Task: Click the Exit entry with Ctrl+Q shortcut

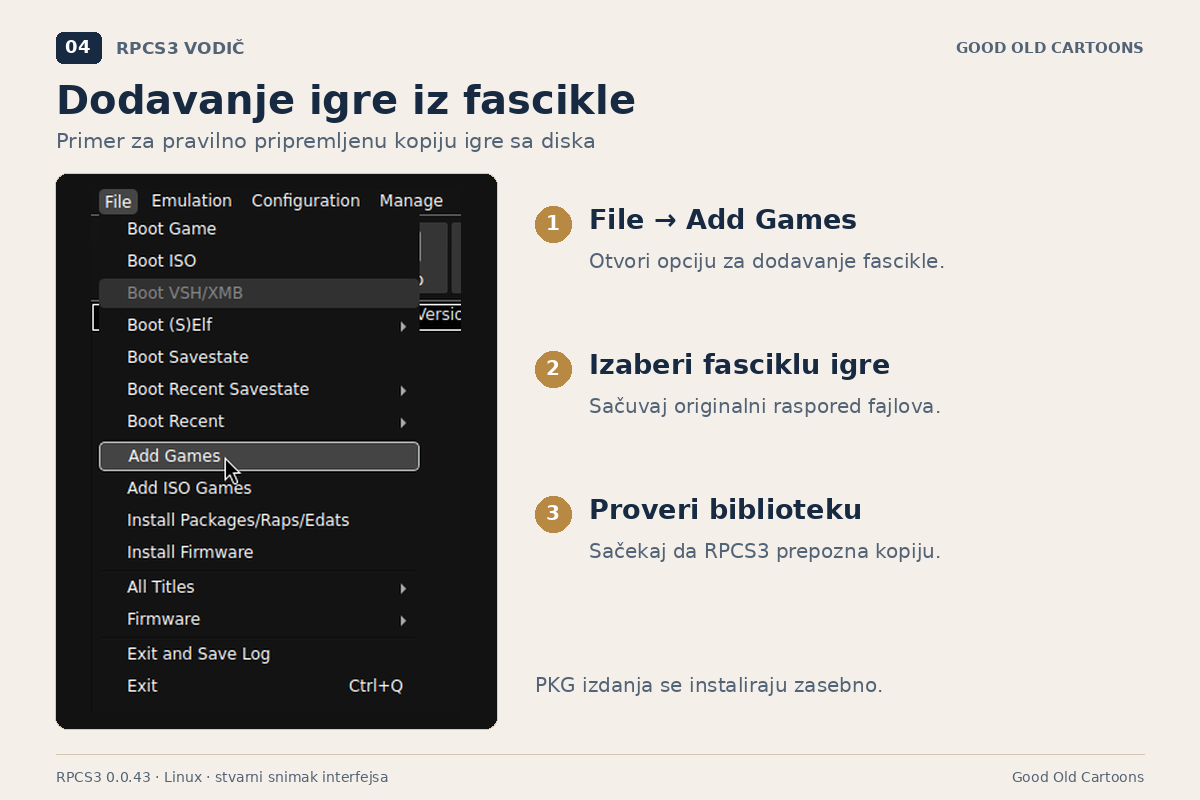Action: 259,686
